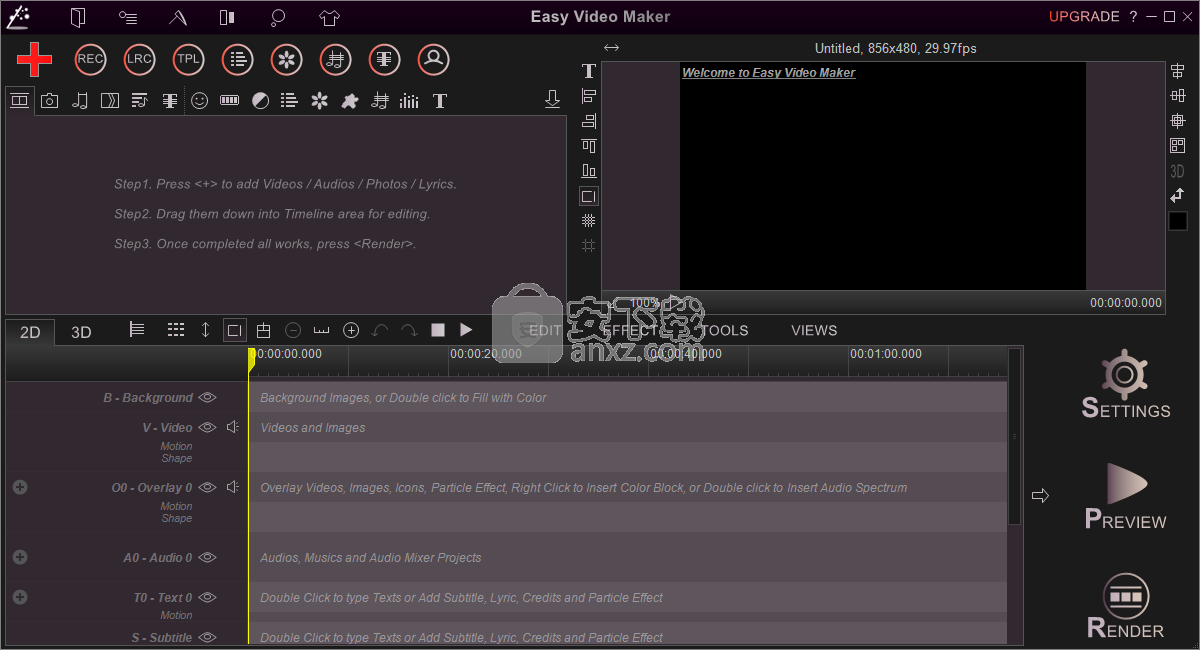Click the smiley face icons tab
Image resolution: width=1200 pixels, height=650 pixels.
coord(200,101)
